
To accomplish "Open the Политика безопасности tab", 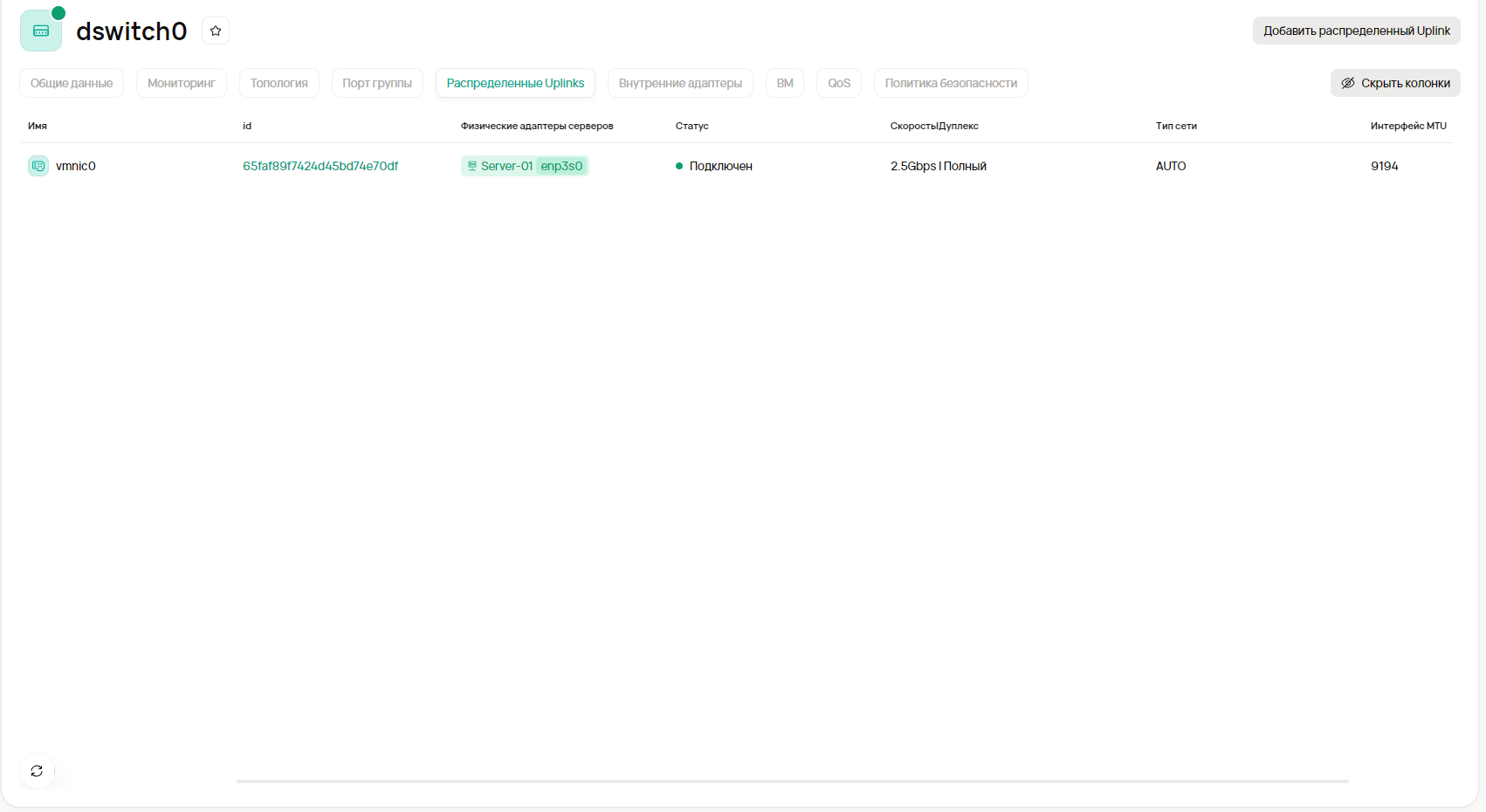I will [951, 83].
